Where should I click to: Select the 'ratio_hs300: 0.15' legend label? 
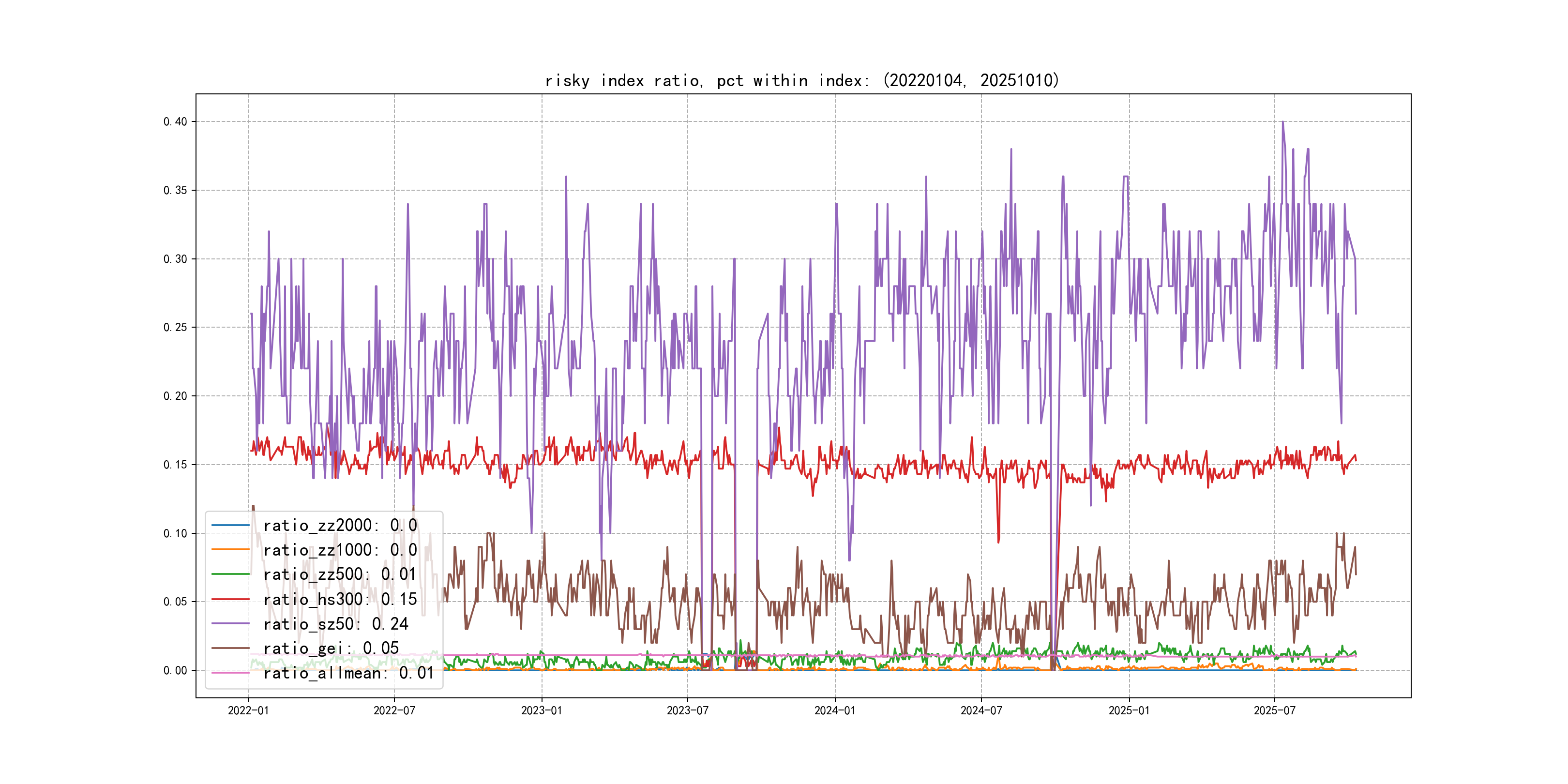(x=340, y=600)
